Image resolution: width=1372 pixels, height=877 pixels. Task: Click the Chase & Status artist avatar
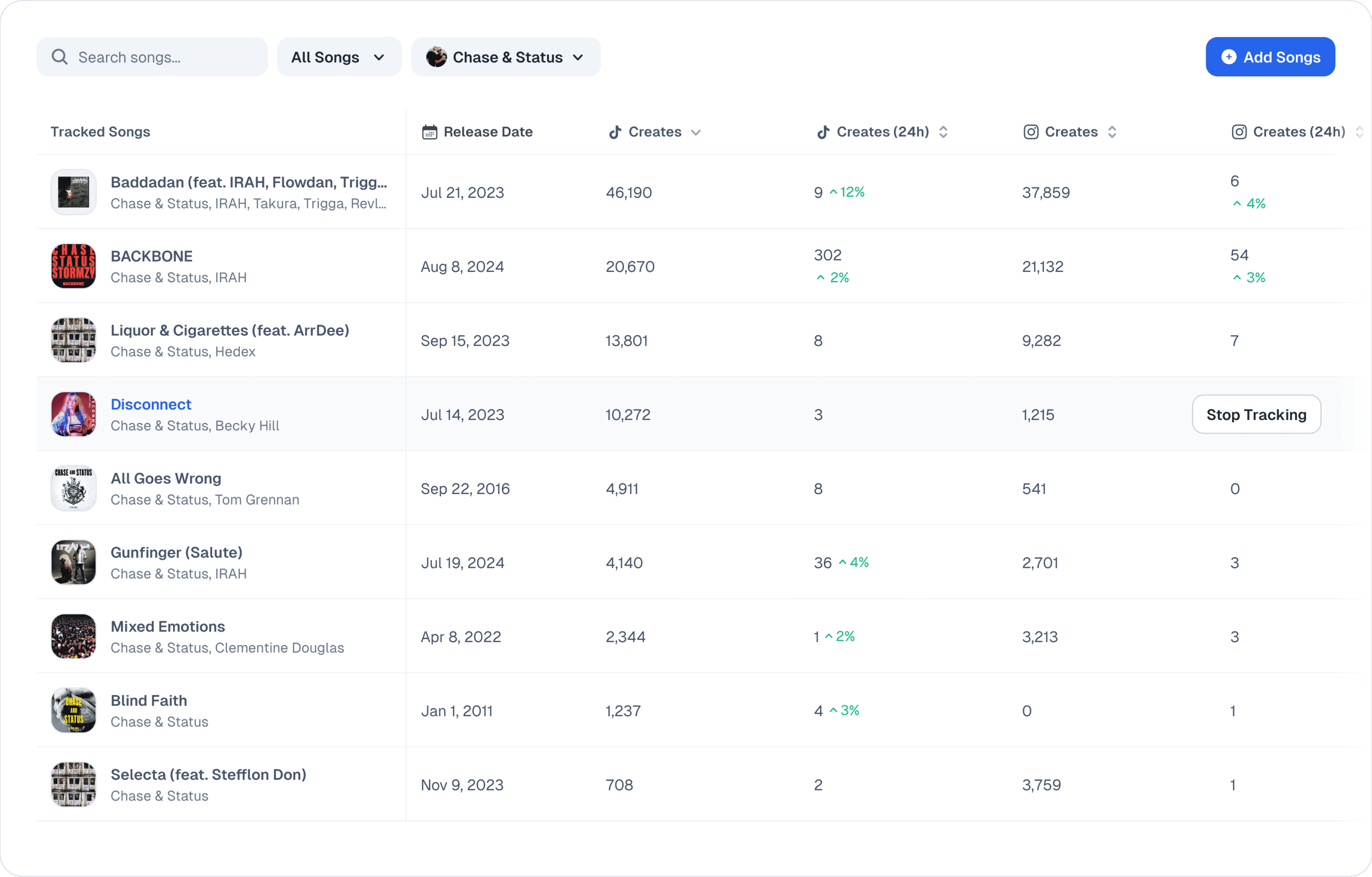(x=437, y=57)
